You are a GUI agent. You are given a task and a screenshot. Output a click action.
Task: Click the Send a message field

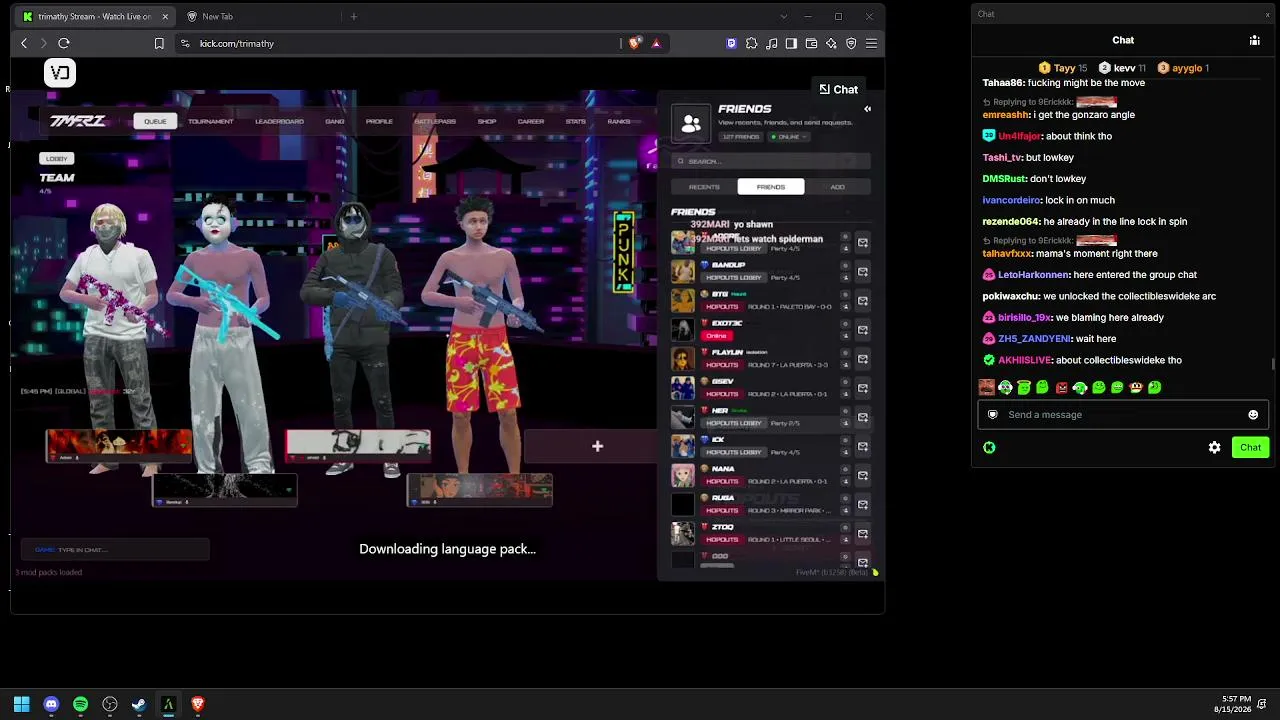point(1123,414)
